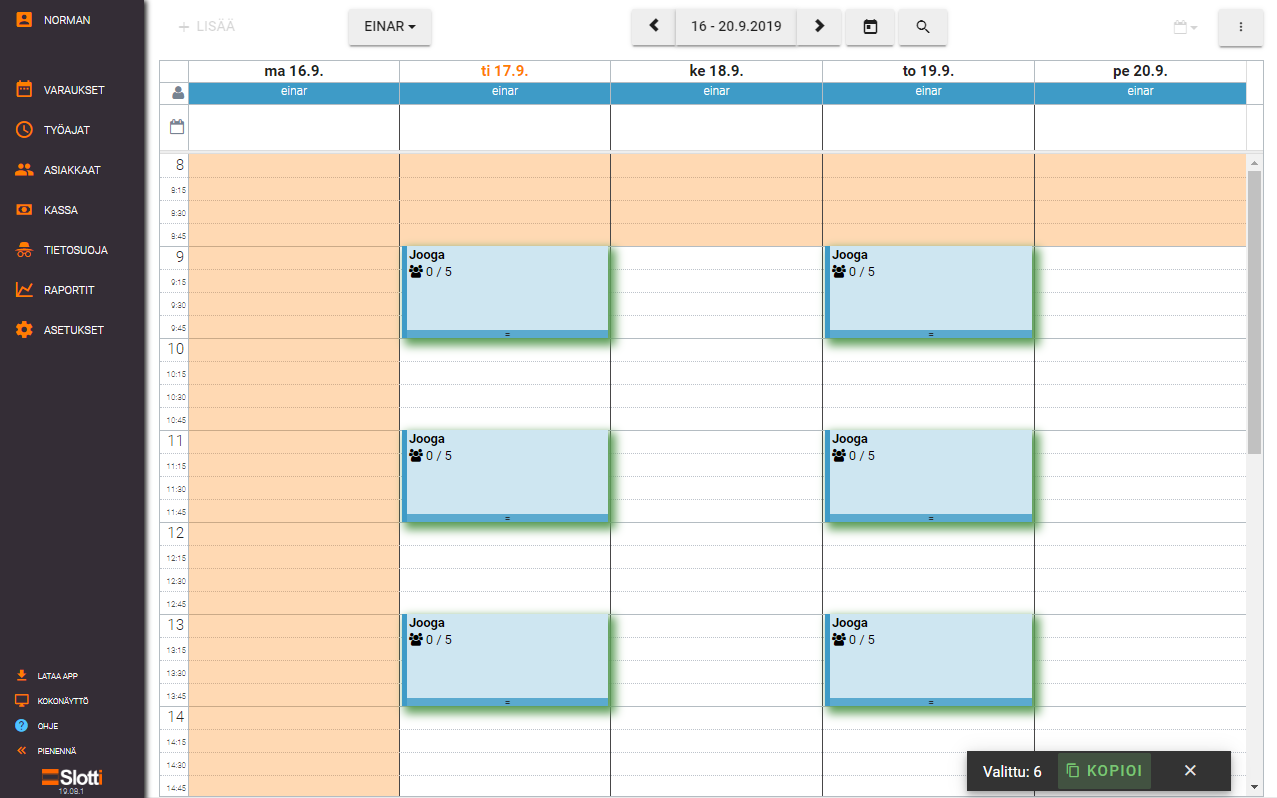Screen dimensions: 1277x798
Task: Collapse sidebar with Pienennä
Action: point(56,750)
